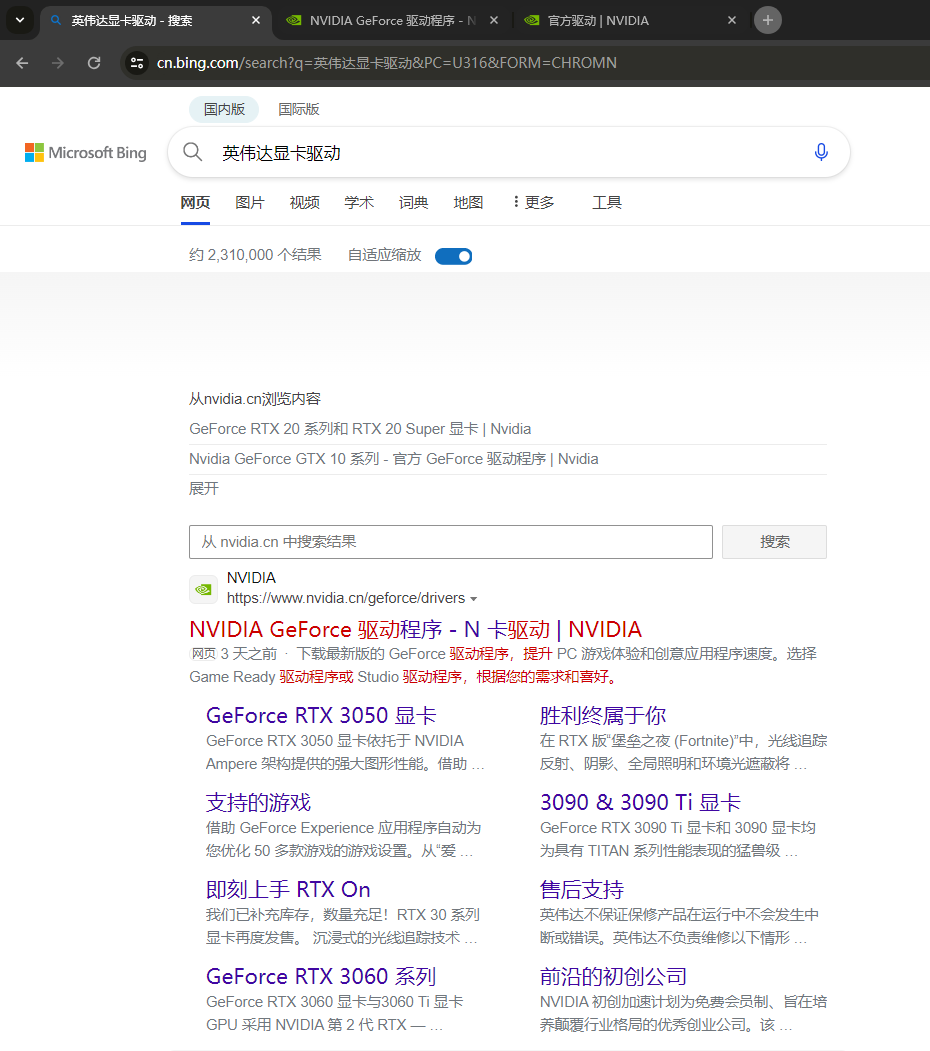View site information icon in address bar
This screenshot has height=1051, width=930.
[137, 63]
